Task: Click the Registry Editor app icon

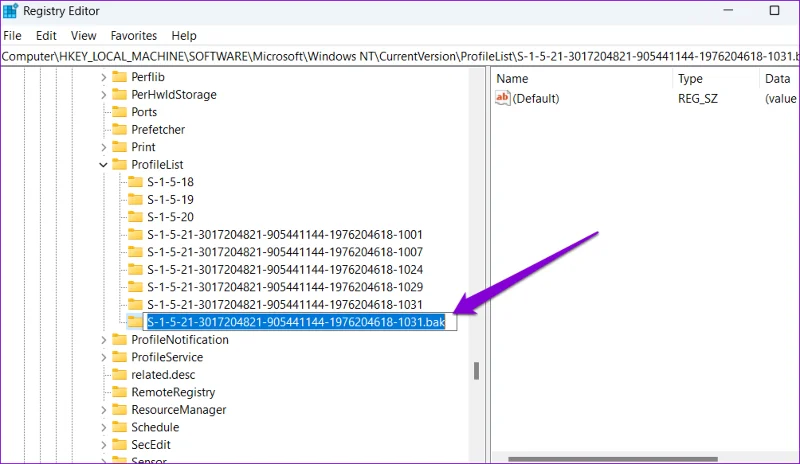Action: [x=10, y=11]
